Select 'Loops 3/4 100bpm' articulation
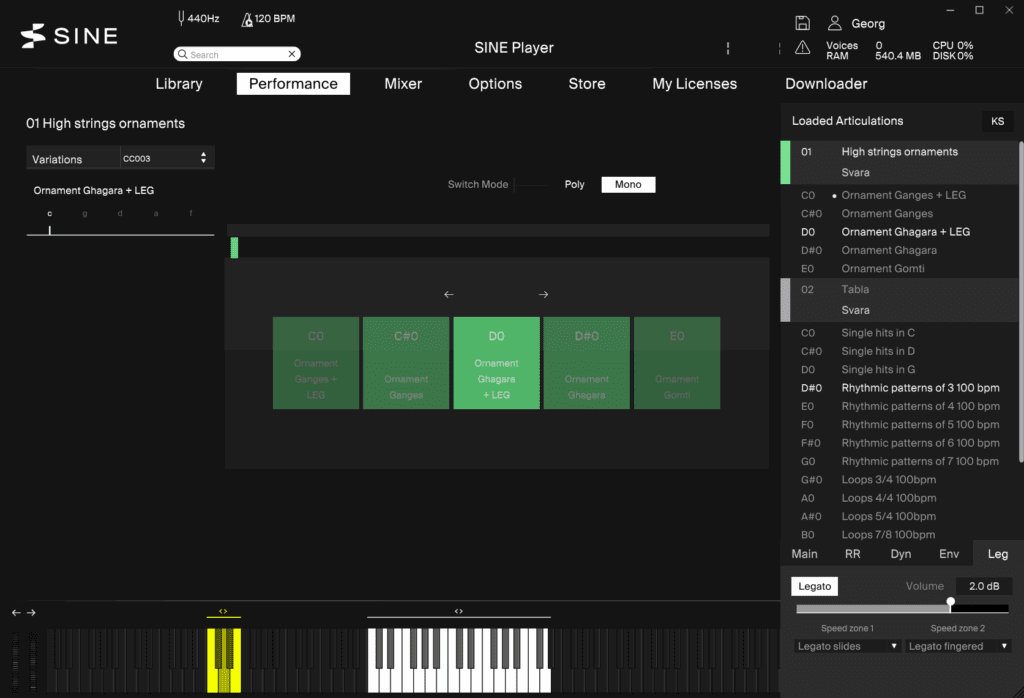 pyautogui.click(x=901, y=479)
